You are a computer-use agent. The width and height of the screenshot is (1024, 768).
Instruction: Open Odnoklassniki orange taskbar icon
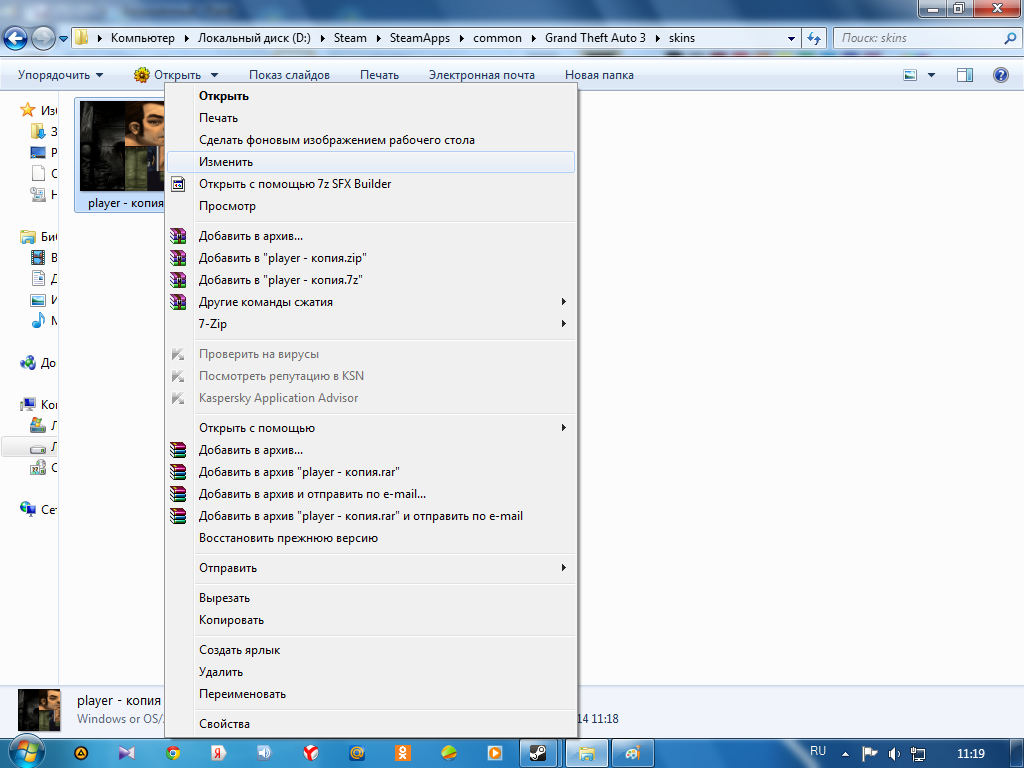click(403, 753)
